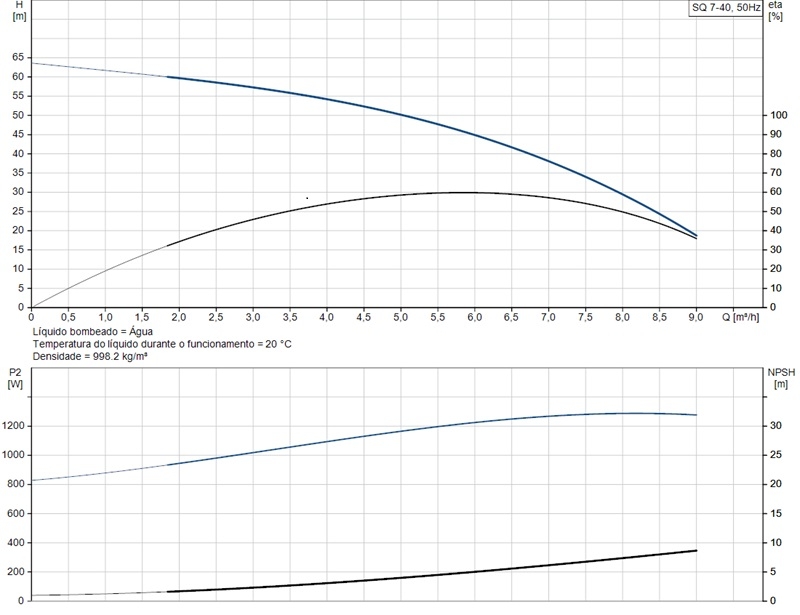This screenshot has height=615, width=800.
Task: Click the "3,0" flow axis tick
Action: click(253, 317)
